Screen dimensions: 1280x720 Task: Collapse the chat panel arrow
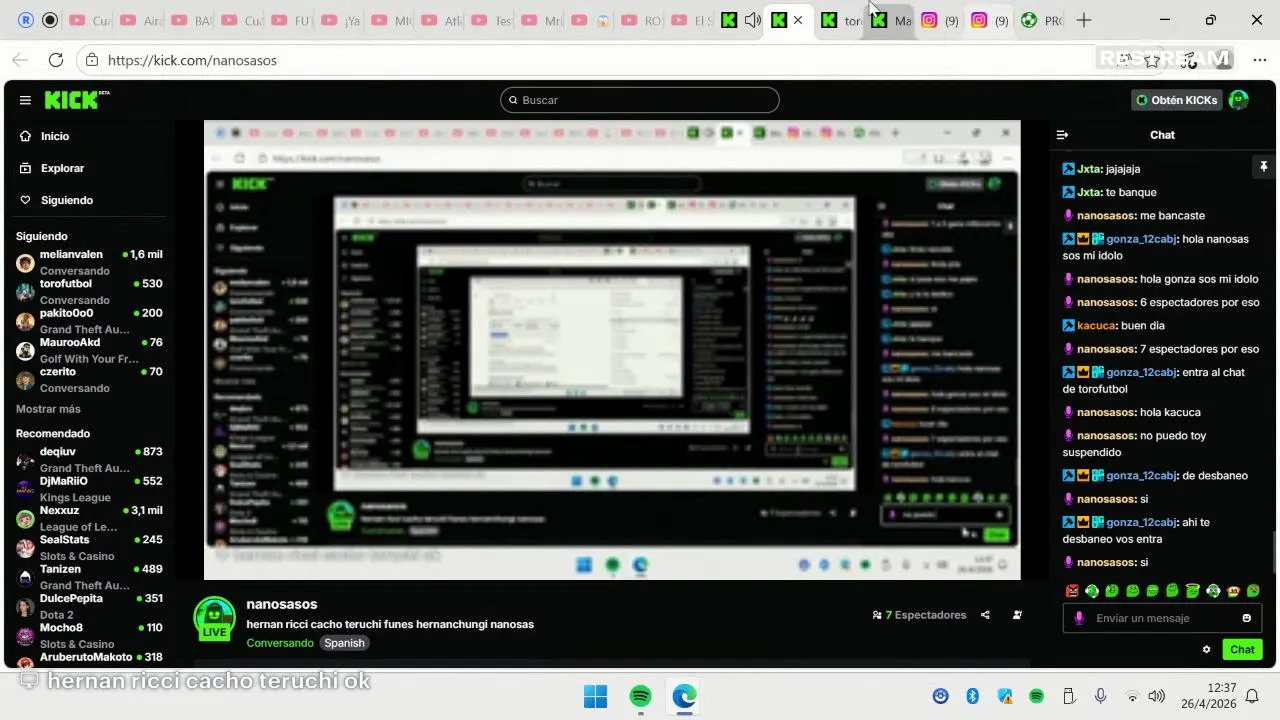[1062, 135]
